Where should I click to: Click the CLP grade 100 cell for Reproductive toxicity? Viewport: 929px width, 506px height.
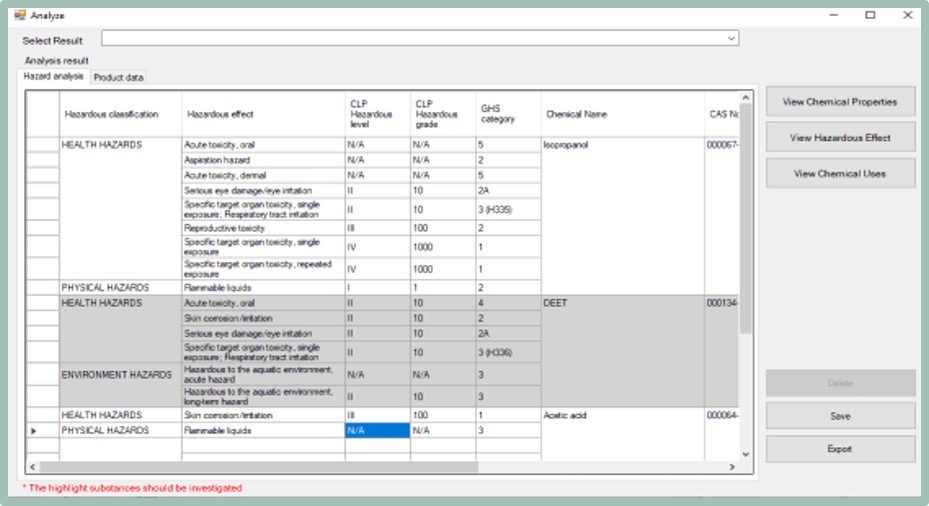pyautogui.click(x=443, y=228)
